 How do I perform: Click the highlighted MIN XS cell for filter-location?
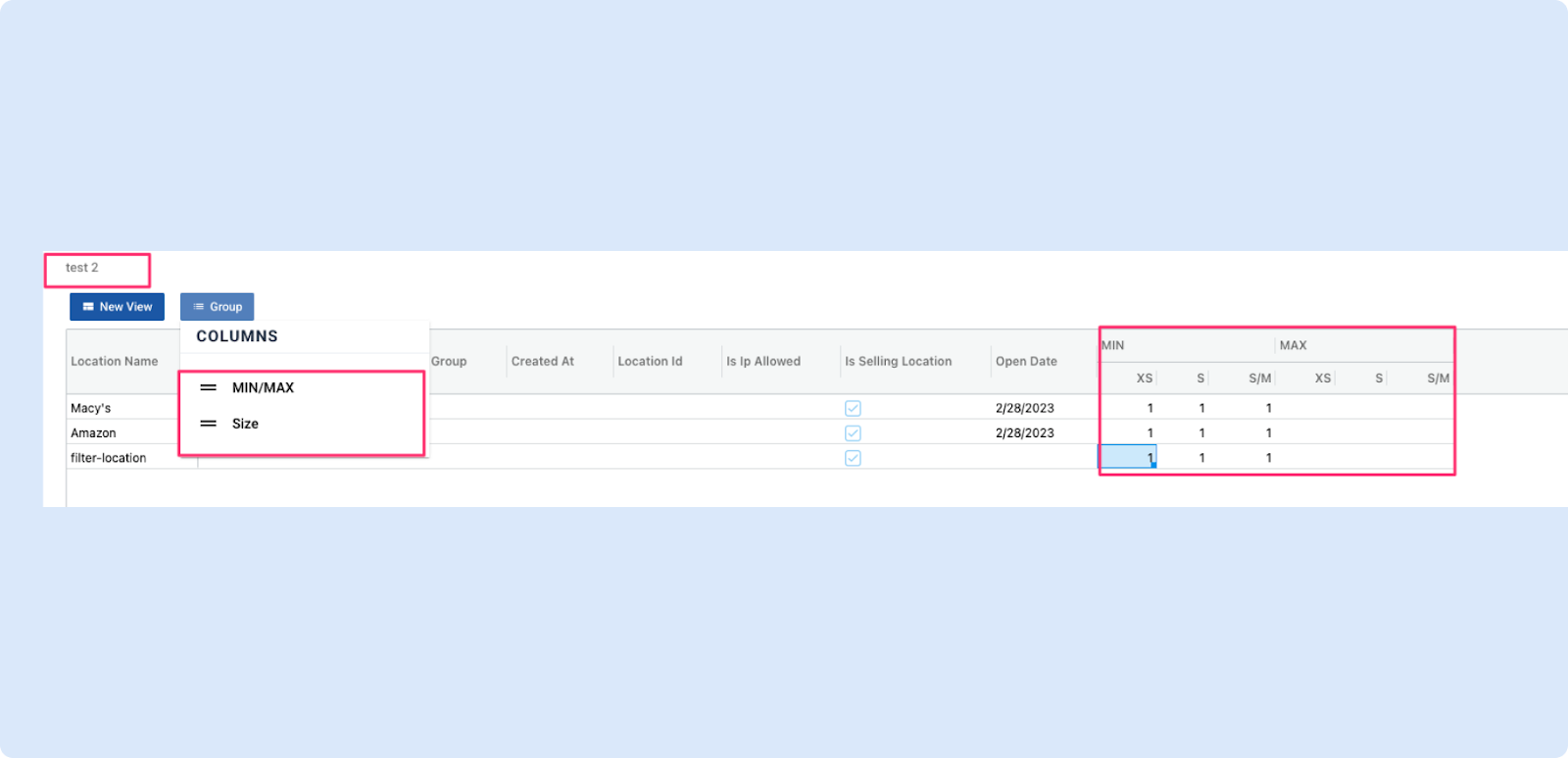[x=1127, y=457]
